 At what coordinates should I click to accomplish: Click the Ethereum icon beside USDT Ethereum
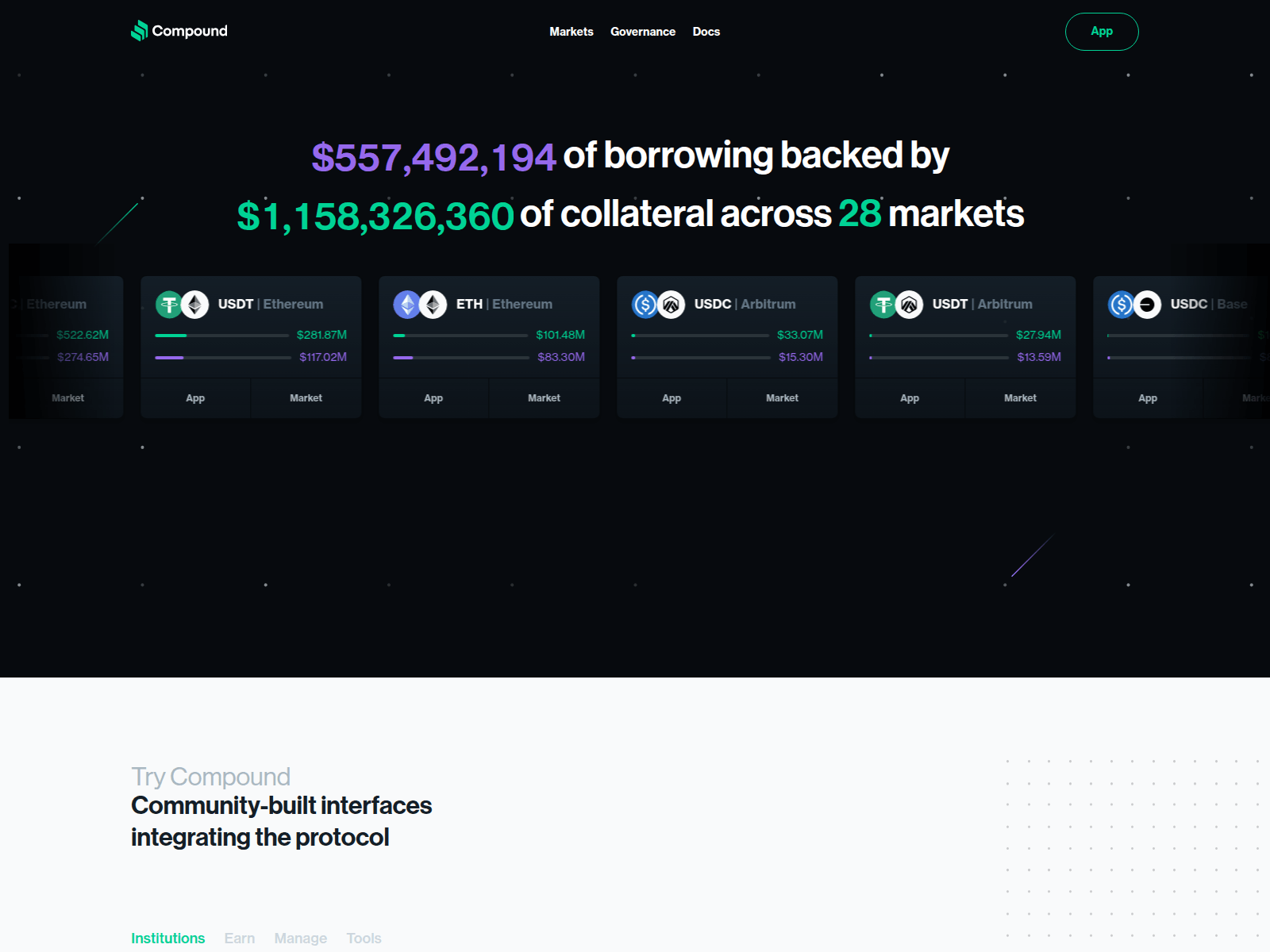195,304
